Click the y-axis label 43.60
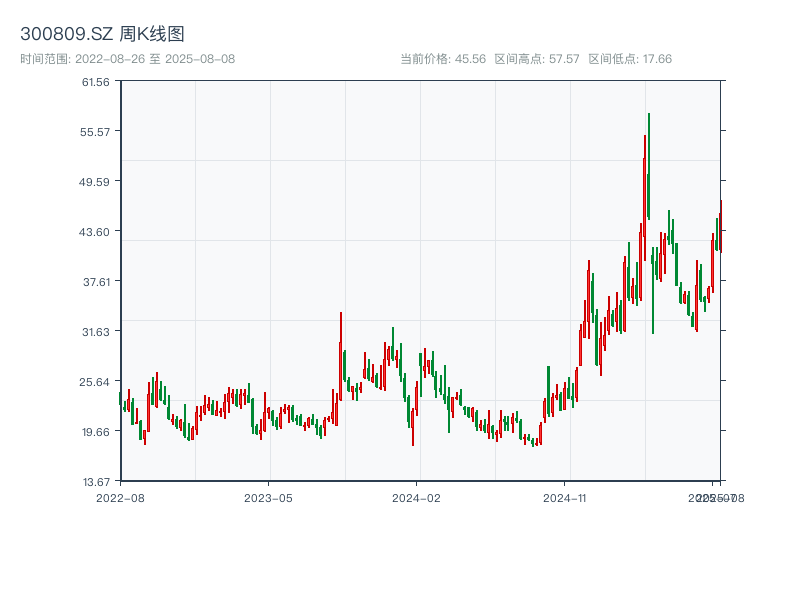Image resolution: width=800 pixels, height=600 pixels. point(94,232)
